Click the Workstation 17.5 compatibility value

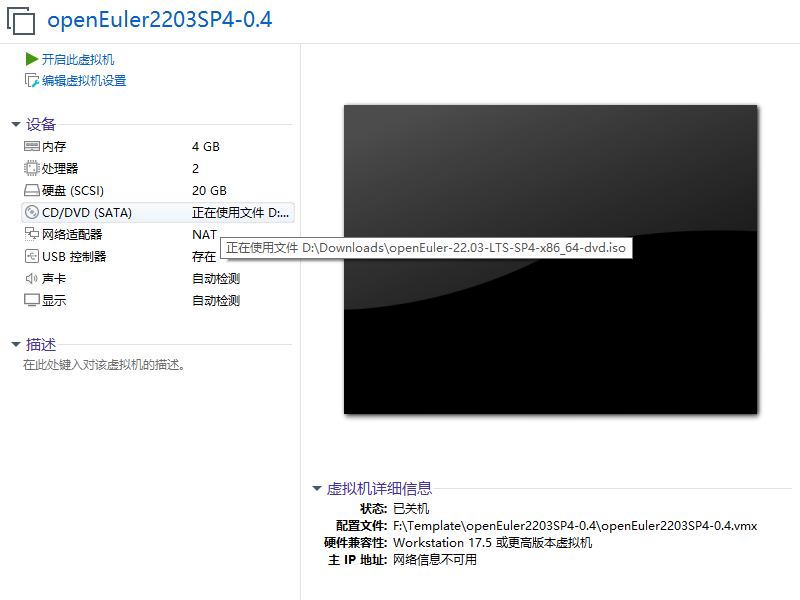pyautogui.click(x=492, y=542)
